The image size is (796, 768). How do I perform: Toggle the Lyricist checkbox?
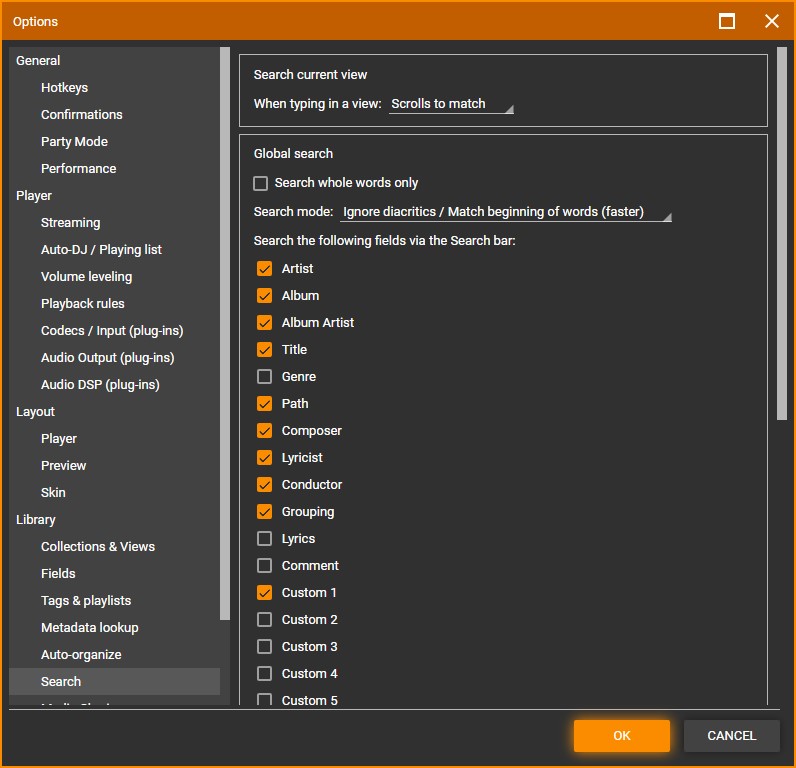coord(264,457)
